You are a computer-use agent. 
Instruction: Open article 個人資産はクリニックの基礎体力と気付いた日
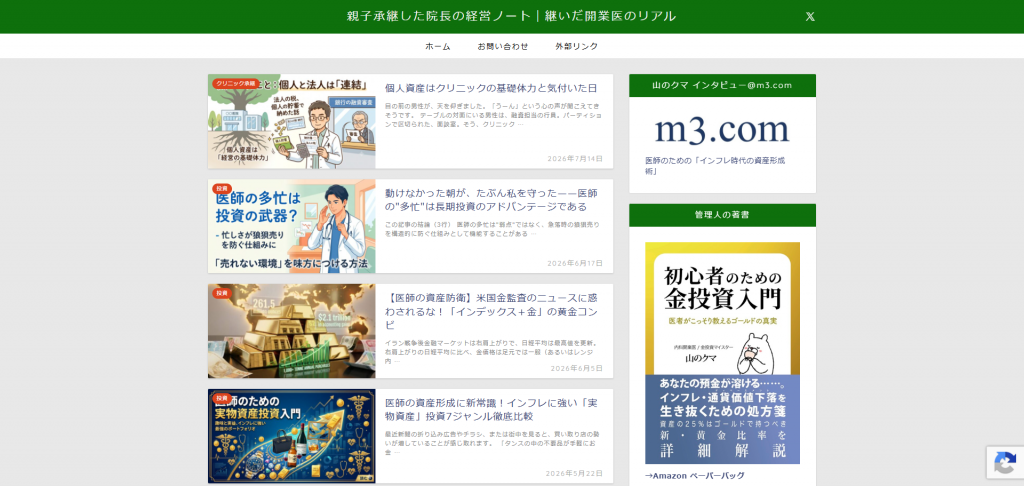(x=490, y=88)
